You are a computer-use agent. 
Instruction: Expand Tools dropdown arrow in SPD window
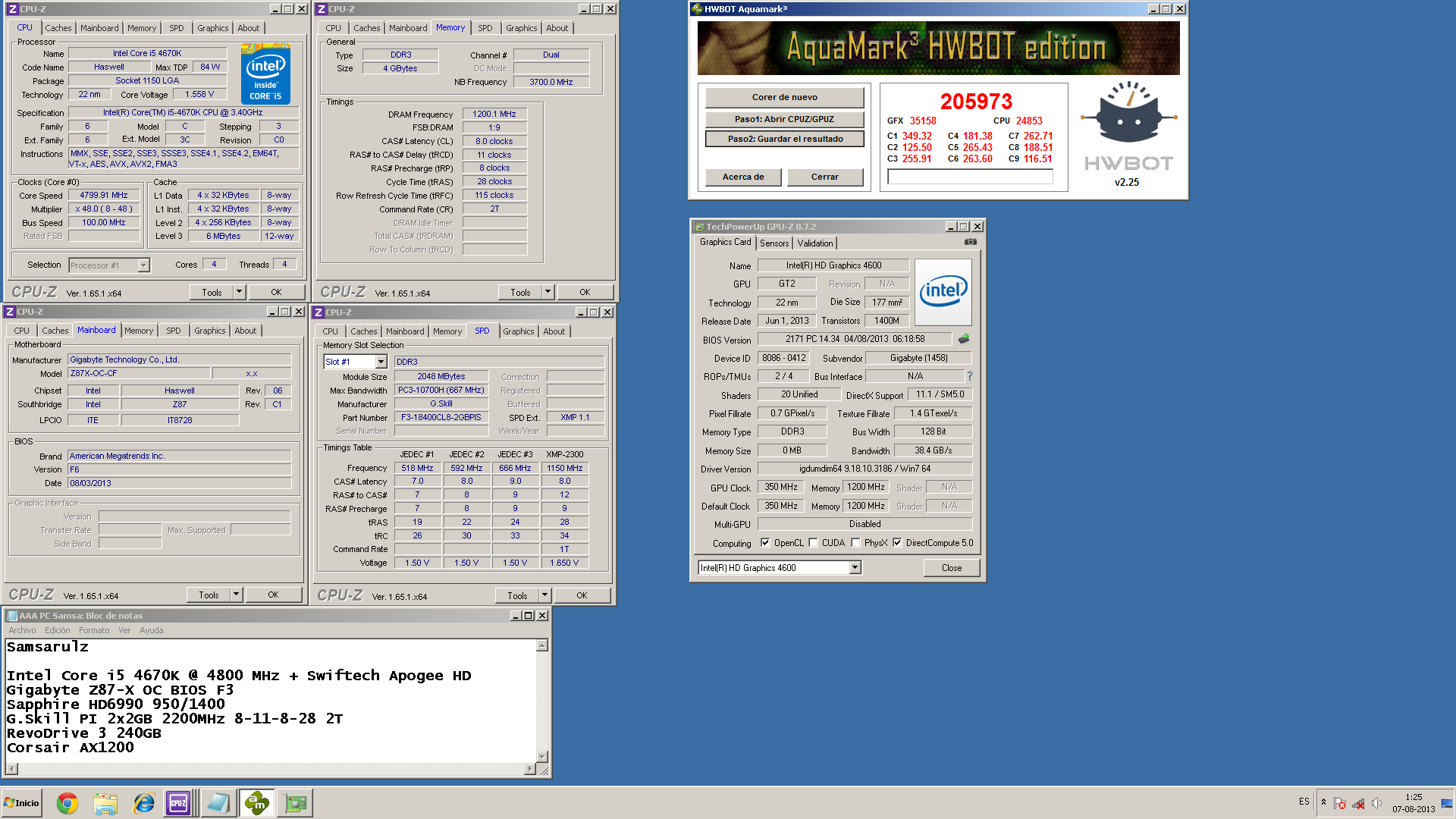point(544,595)
